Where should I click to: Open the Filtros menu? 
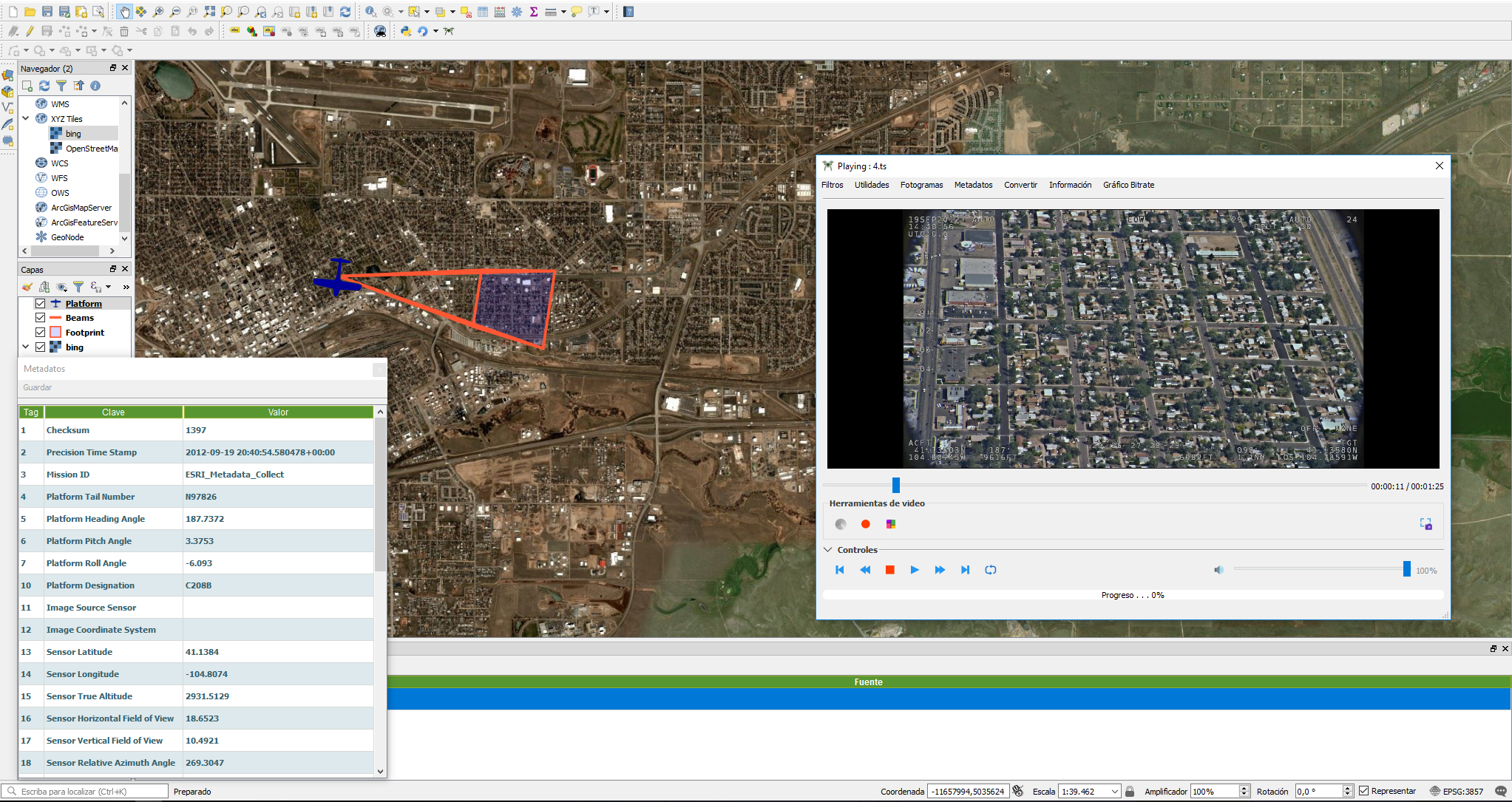pos(832,185)
